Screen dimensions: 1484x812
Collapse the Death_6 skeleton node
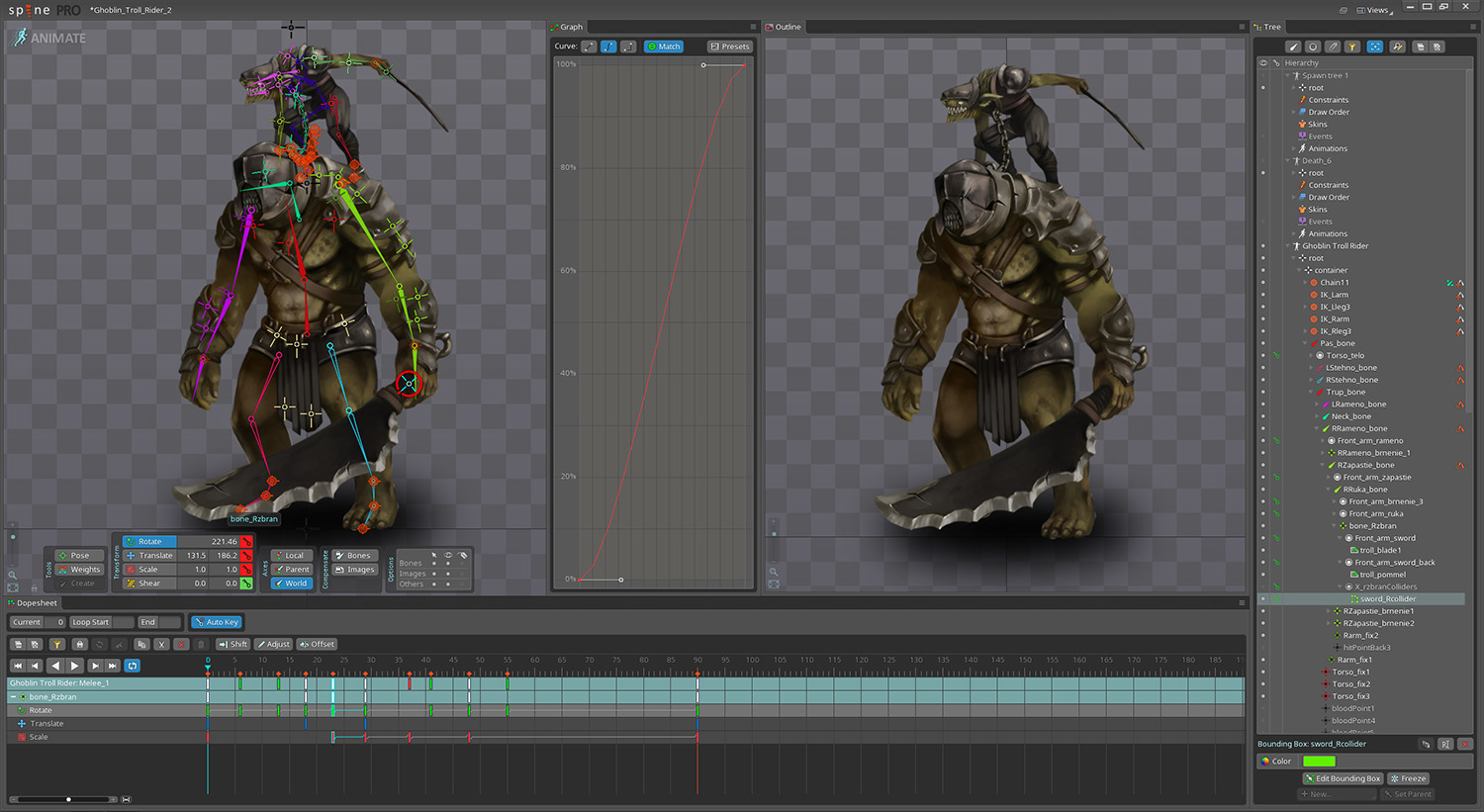(x=1288, y=160)
